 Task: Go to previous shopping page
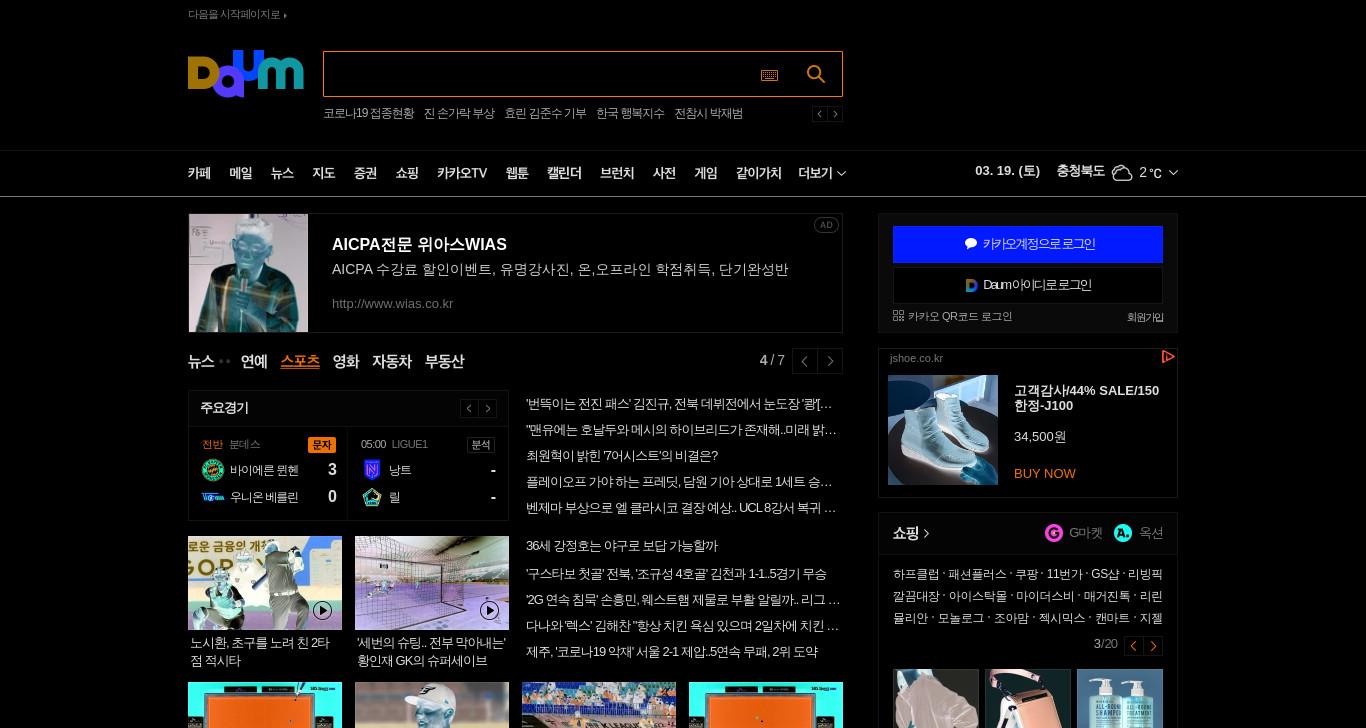(1133, 646)
